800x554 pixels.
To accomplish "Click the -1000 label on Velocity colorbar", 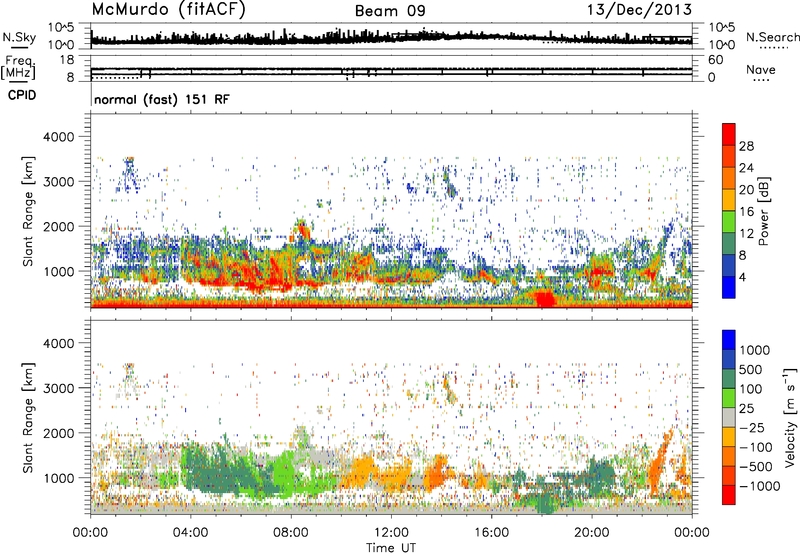I will 760,486.
